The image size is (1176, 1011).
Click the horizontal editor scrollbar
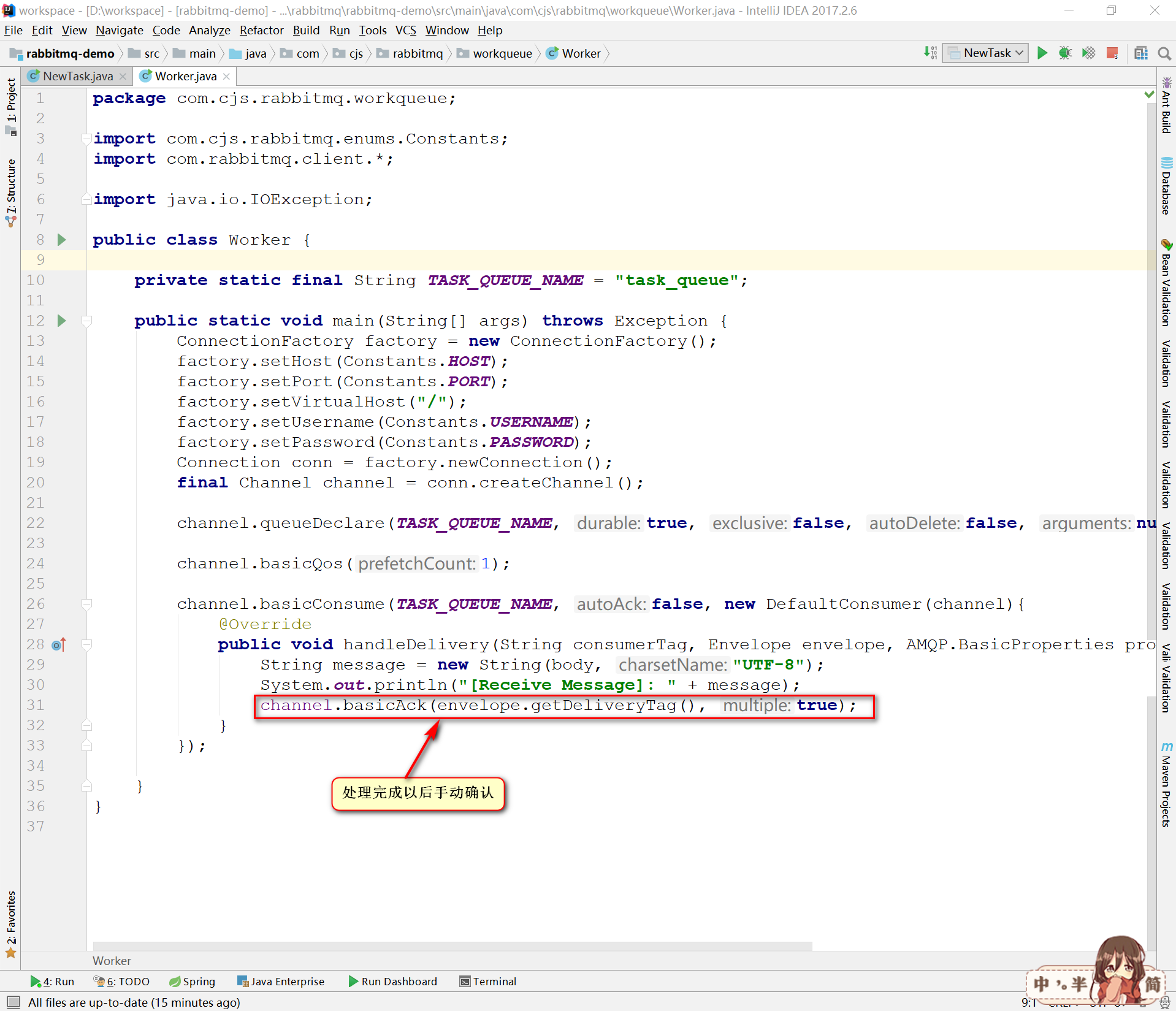click(x=452, y=946)
